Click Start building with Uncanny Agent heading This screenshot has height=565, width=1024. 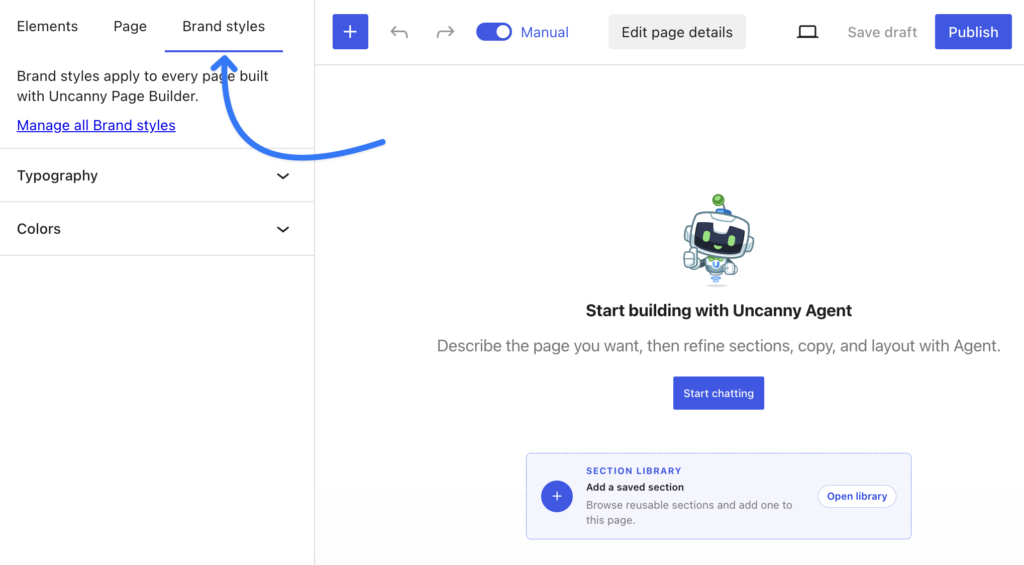[718, 310]
